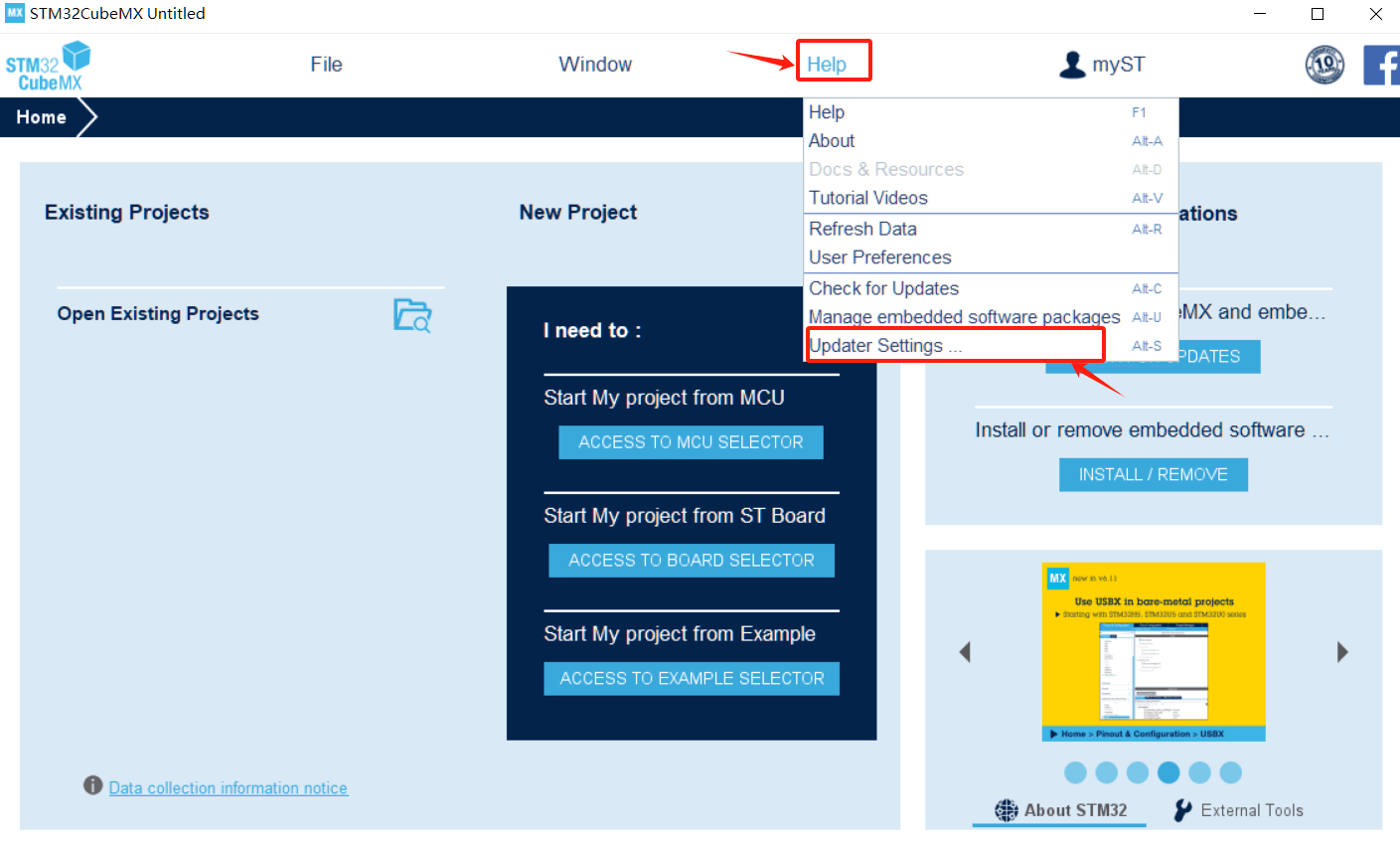The image size is (1400, 841).
Task: Maximize the STM32CubeMX window
Action: [1318, 14]
